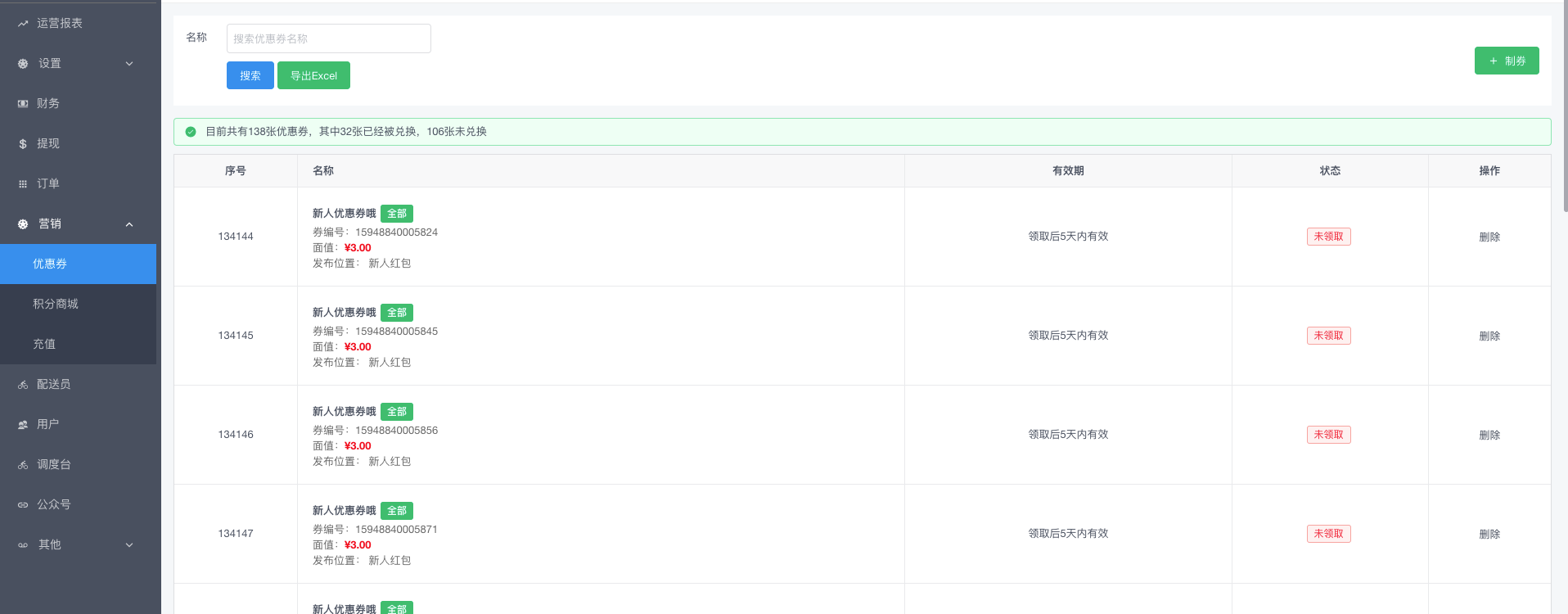
Task: Click coupon number 15948840005871
Action: (396, 530)
